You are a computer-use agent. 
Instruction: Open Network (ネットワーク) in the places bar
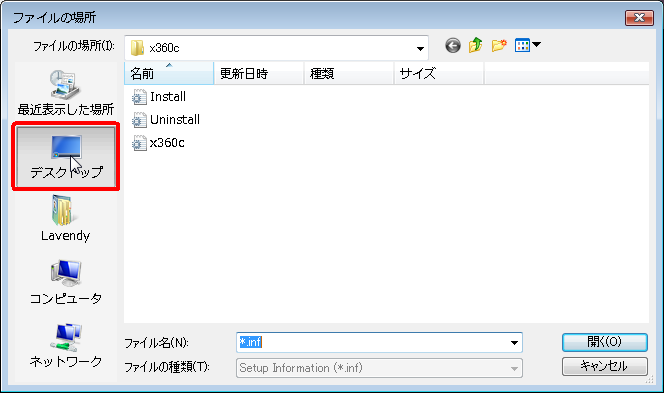coord(66,345)
